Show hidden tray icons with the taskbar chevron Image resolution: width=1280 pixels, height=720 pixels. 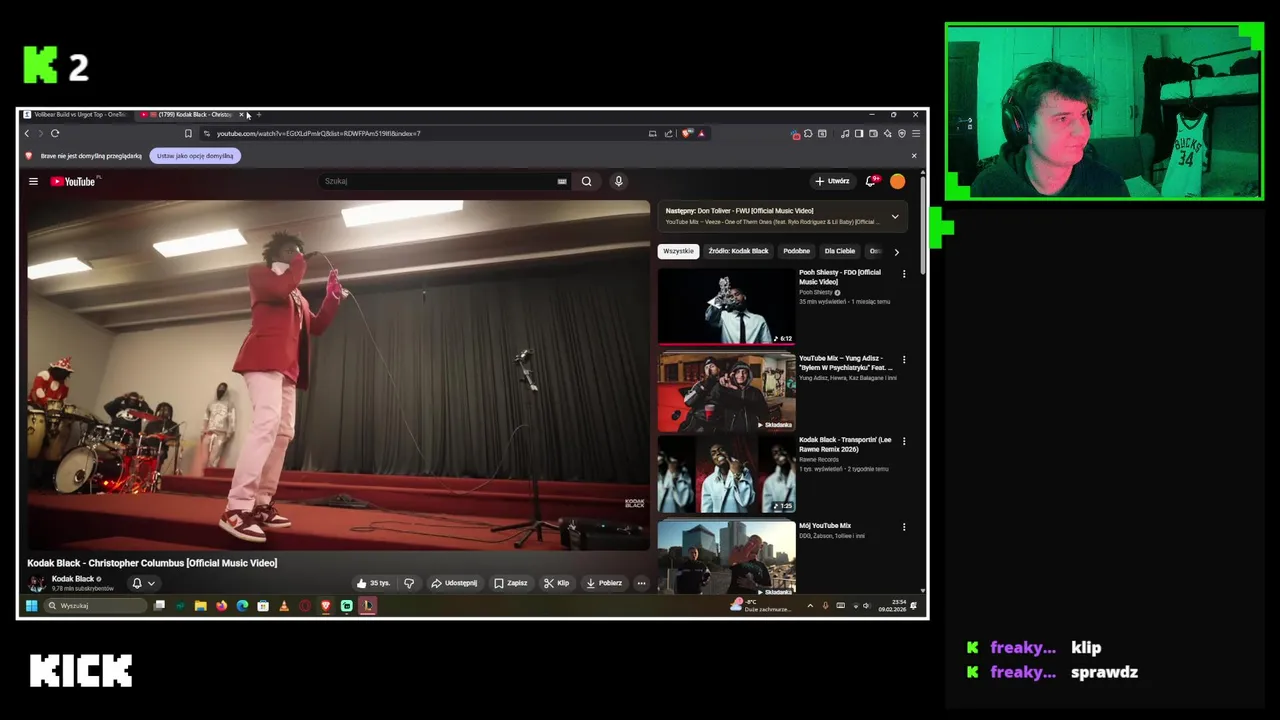[811, 605]
